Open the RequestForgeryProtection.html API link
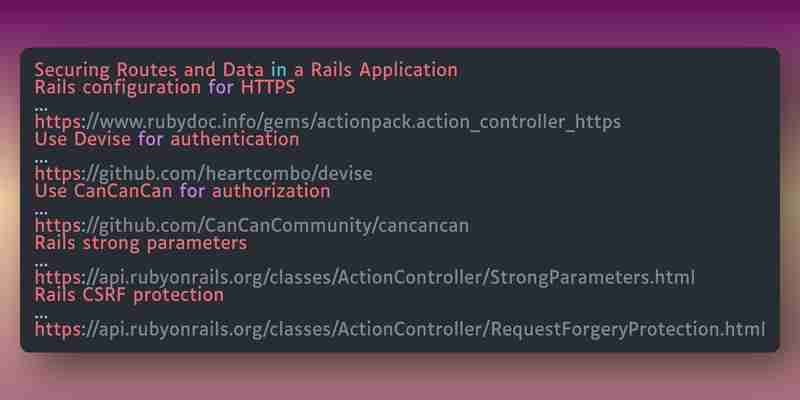 pyautogui.click(x=400, y=329)
